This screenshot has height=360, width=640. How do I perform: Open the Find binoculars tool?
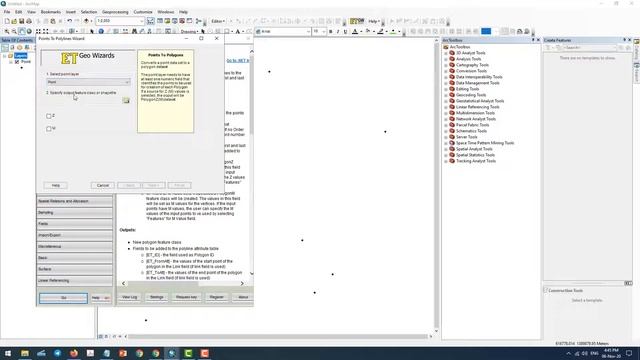(x=134, y=31)
